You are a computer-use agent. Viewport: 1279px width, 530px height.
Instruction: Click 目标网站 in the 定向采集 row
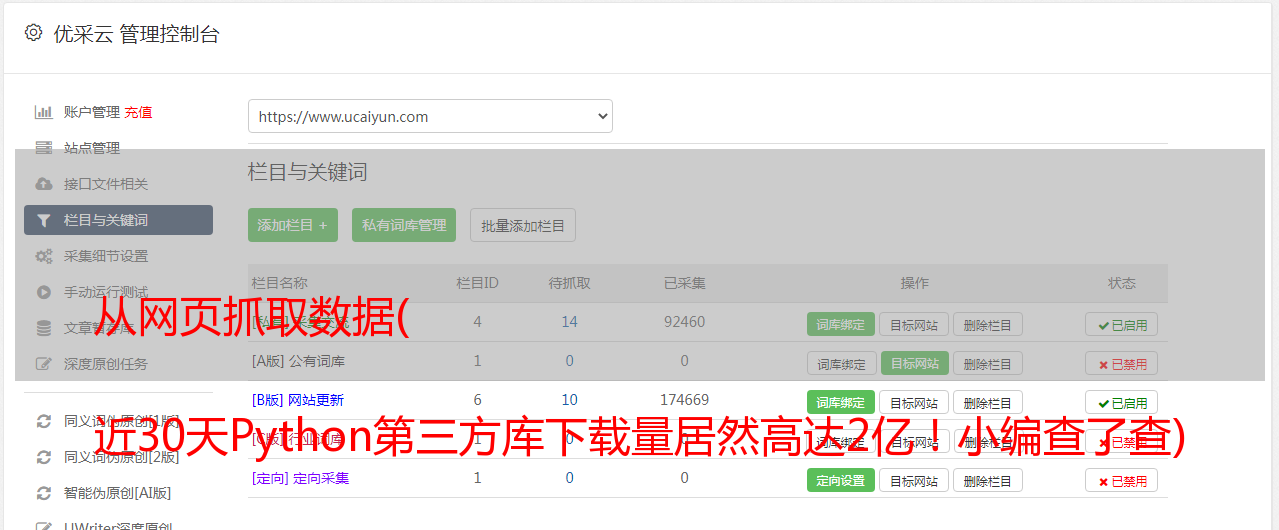(x=914, y=480)
